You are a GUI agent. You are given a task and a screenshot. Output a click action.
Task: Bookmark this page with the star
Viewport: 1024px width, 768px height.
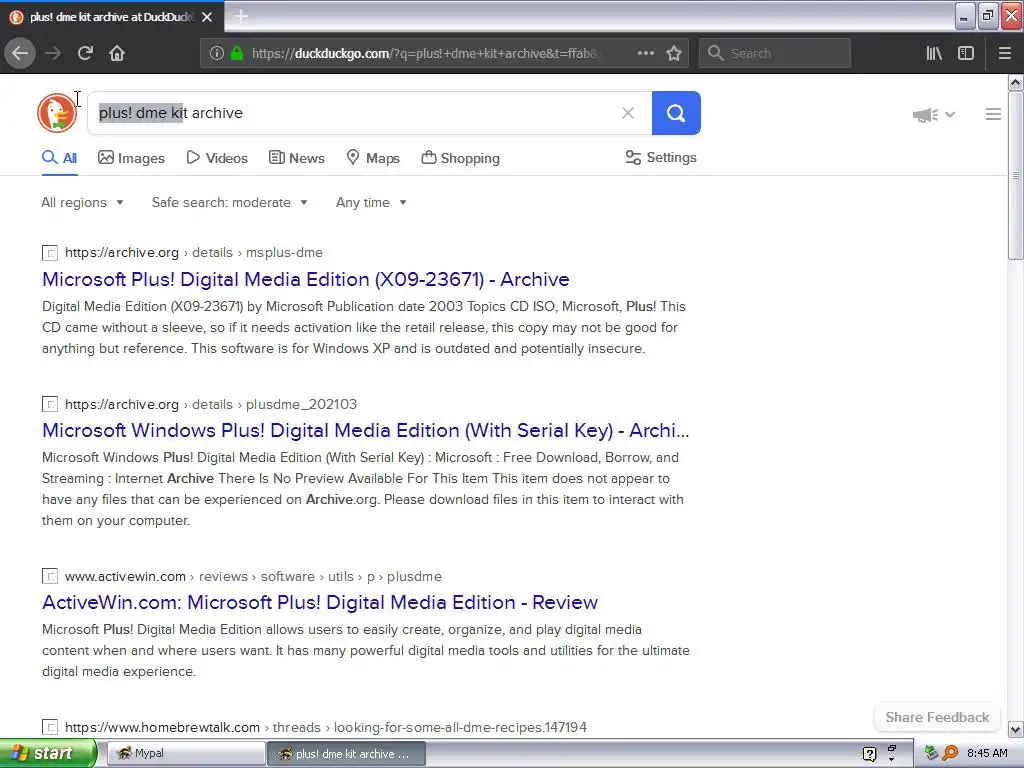tap(674, 54)
